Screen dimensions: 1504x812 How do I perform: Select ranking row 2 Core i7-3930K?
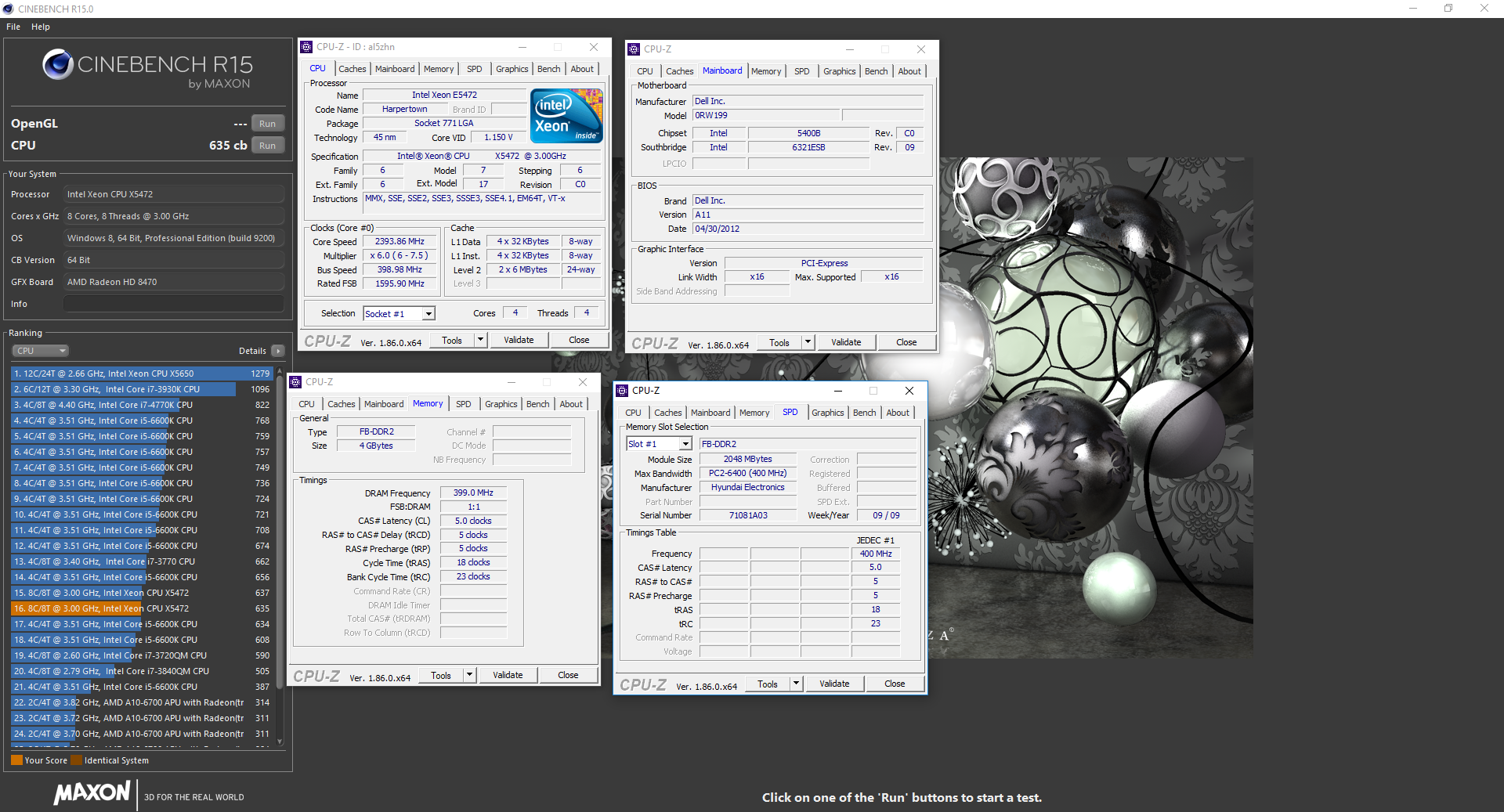142,389
